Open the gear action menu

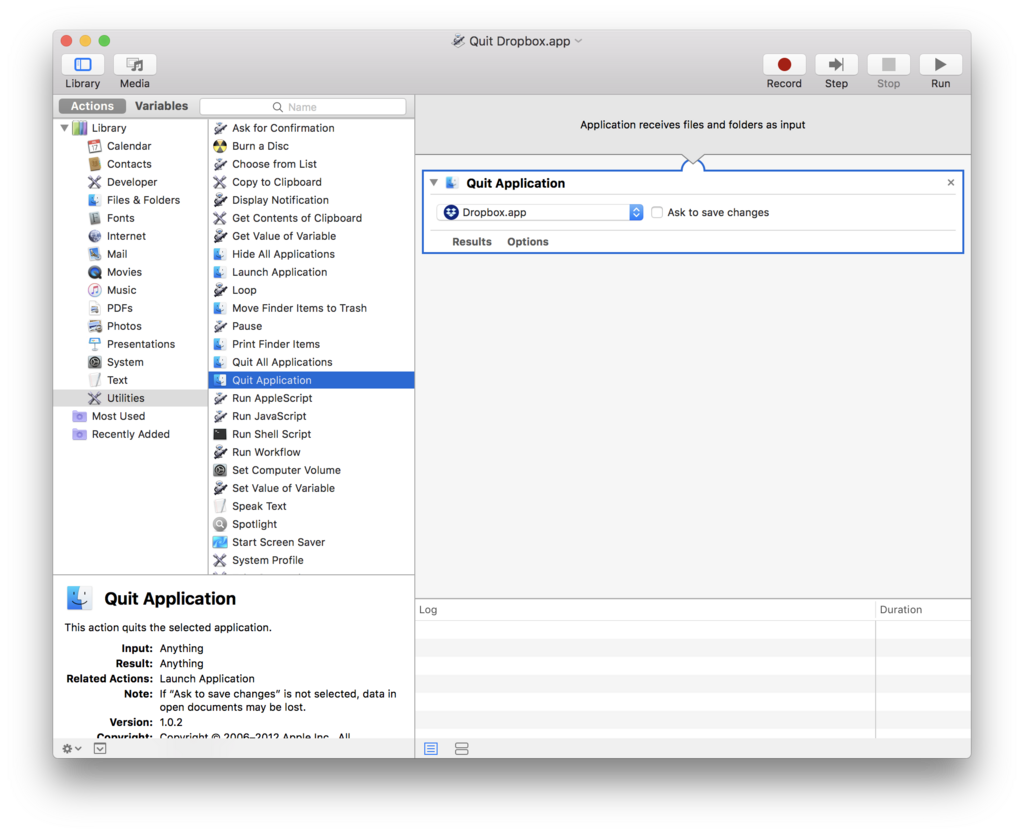(x=71, y=748)
